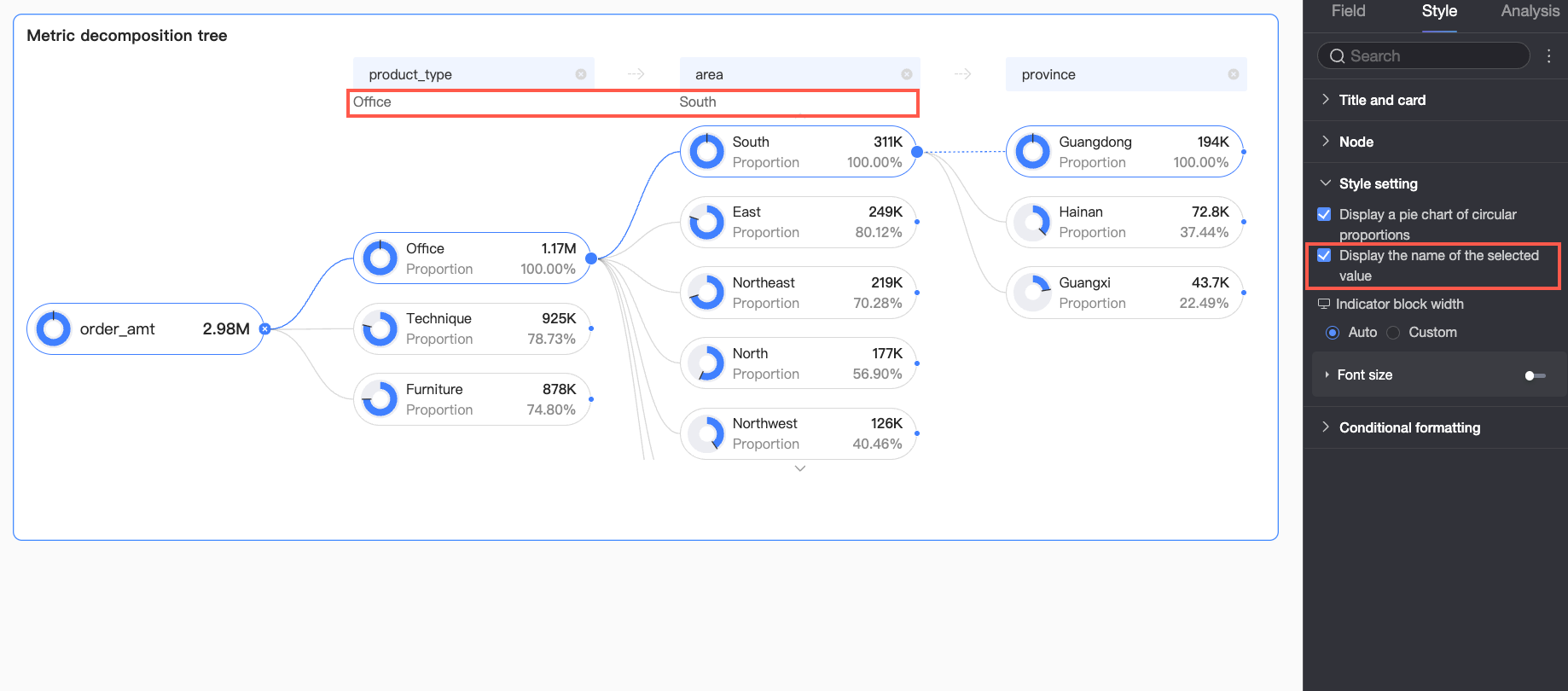Click the magnifier icon in the Search box
Viewport: 1568px width, 691px height.
pyautogui.click(x=1337, y=56)
